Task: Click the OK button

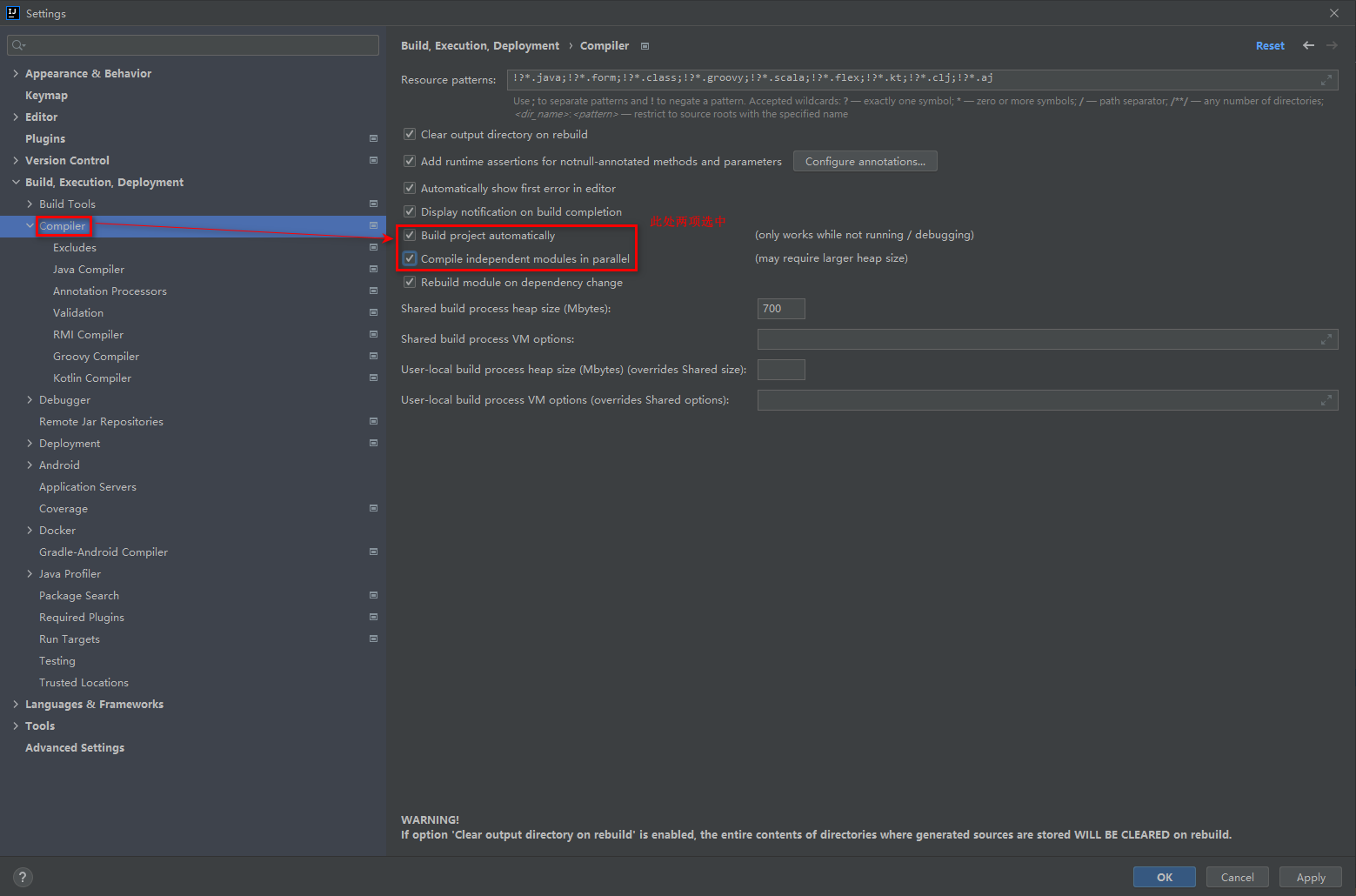Action: (1165, 877)
